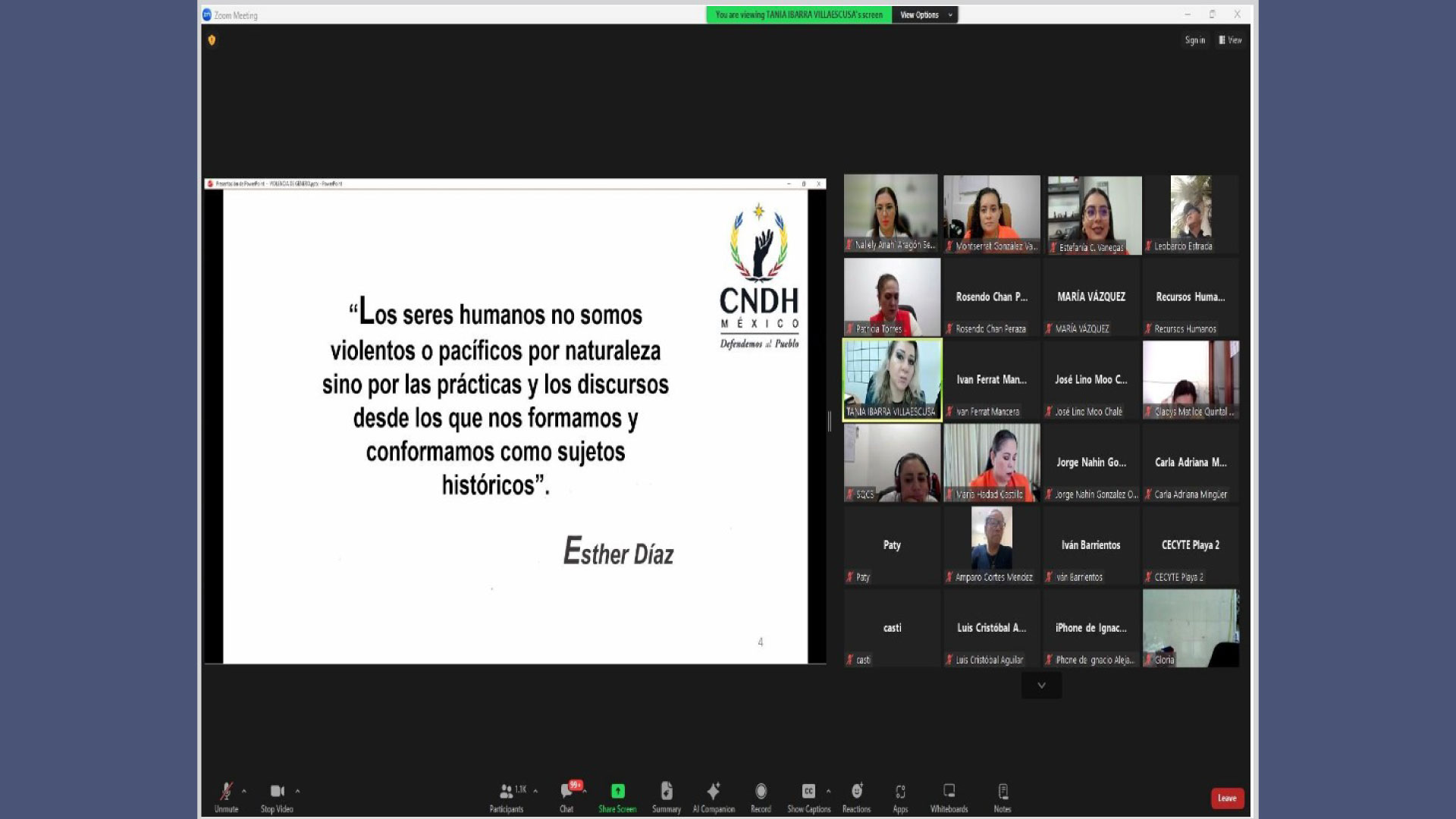This screenshot has width=1456, height=819.
Task: Toggle Show Captions button
Action: tap(808, 792)
